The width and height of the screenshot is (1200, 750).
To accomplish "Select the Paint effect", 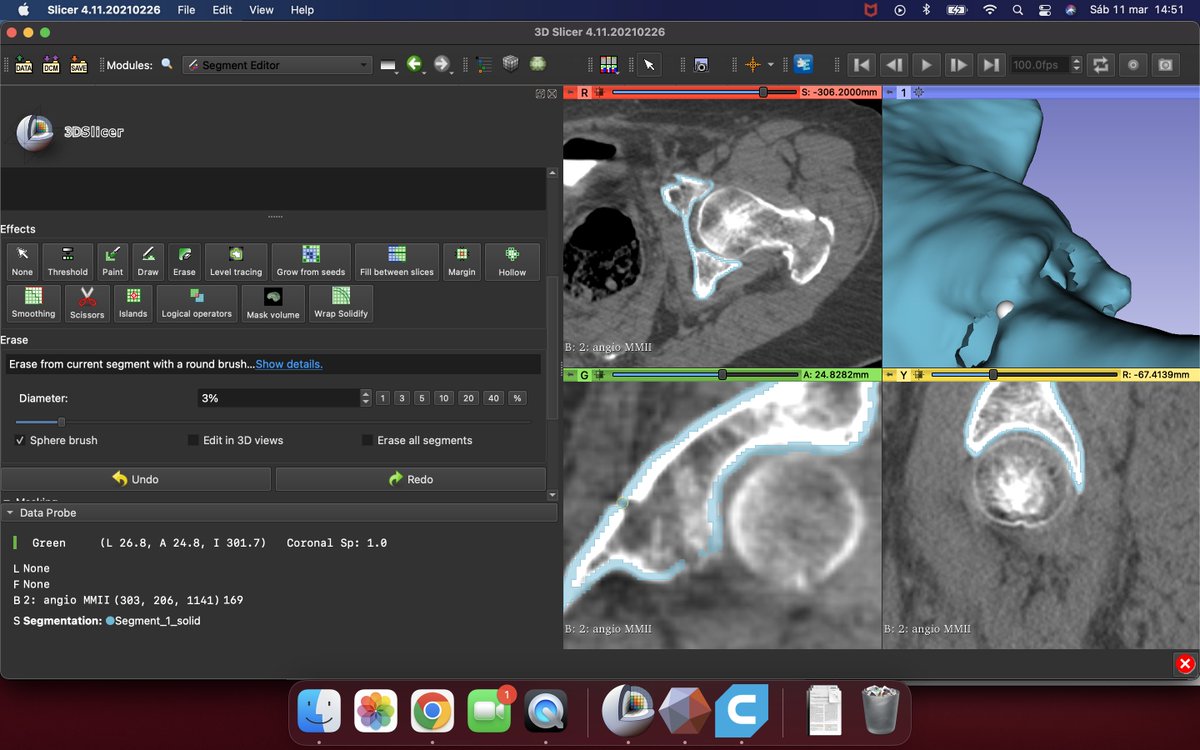I will click(113, 261).
